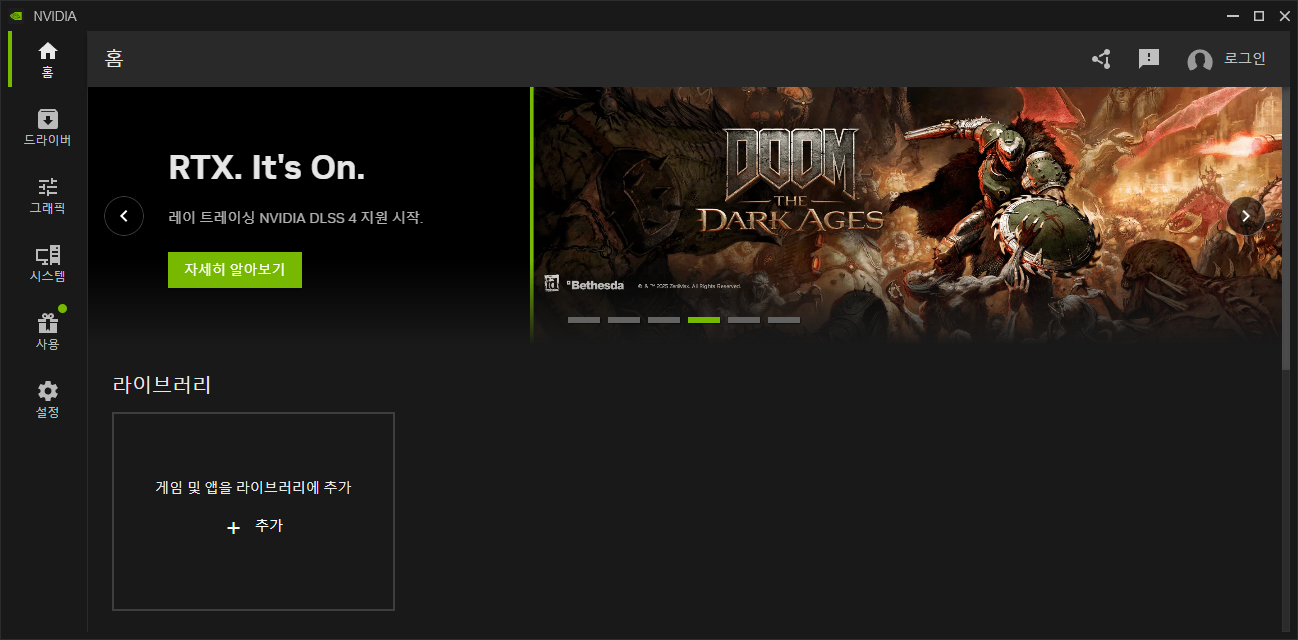
Task: Open the Redeem (사용) gift icon section
Action: [47, 331]
